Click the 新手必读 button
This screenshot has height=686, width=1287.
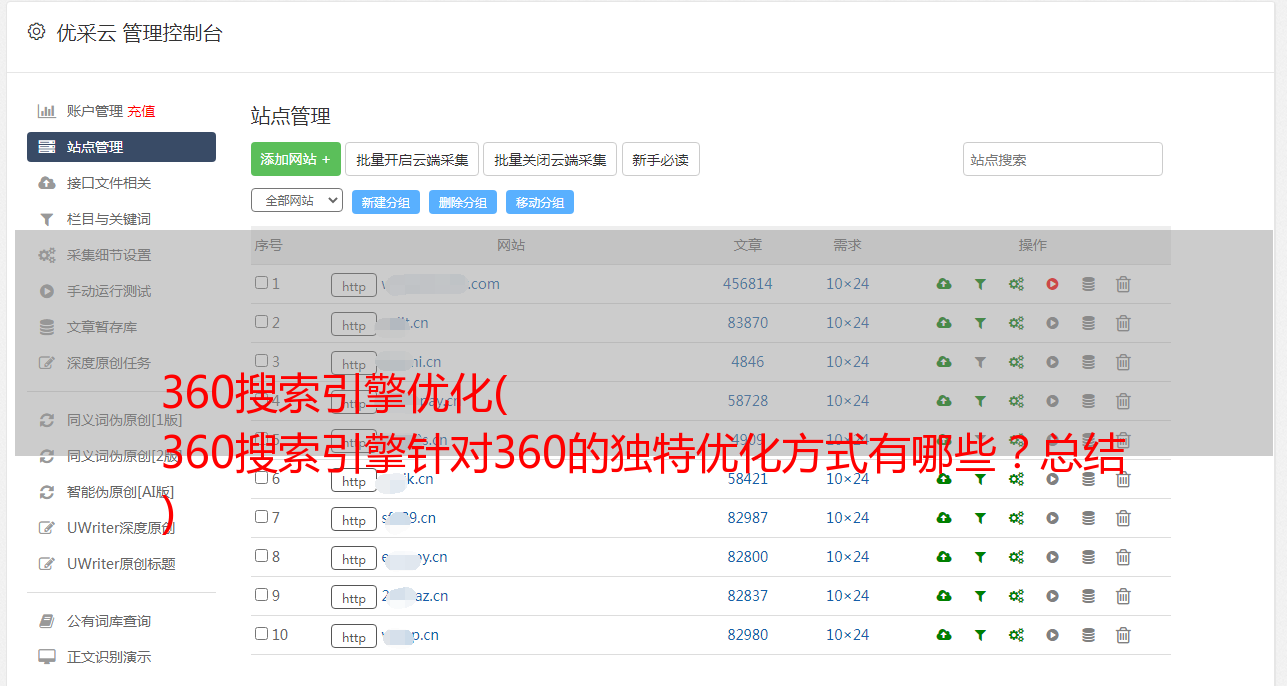coord(660,159)
